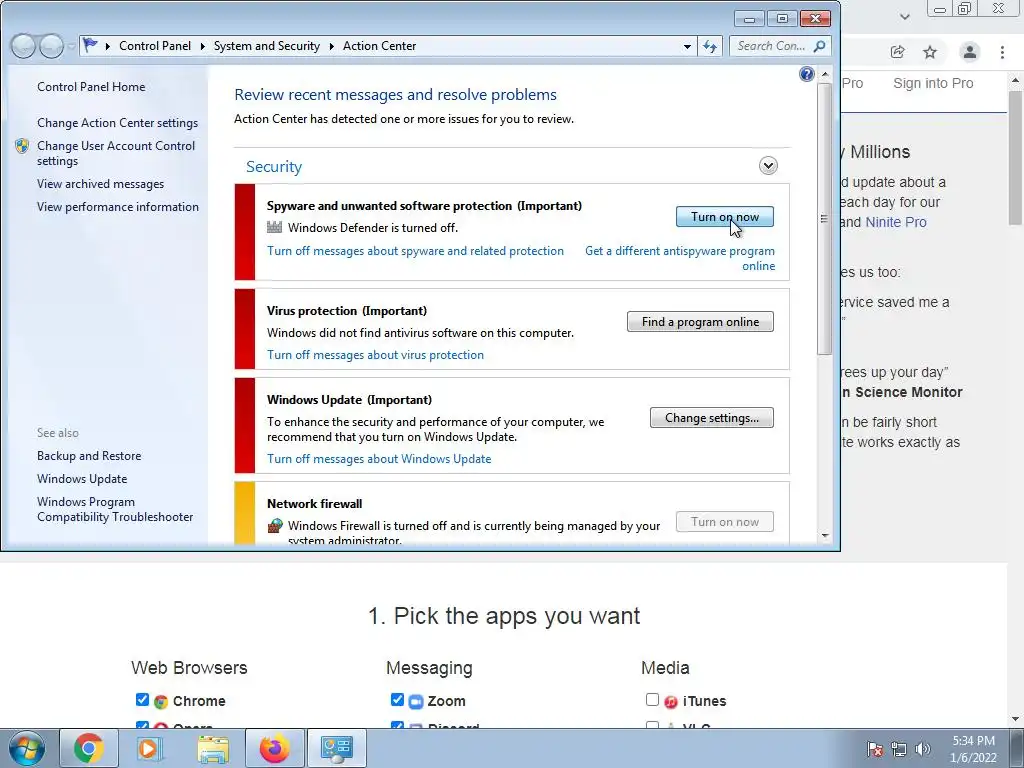Open the Windows Start orb
This screenshot has width=1024, height=768.
pos(26,748)
